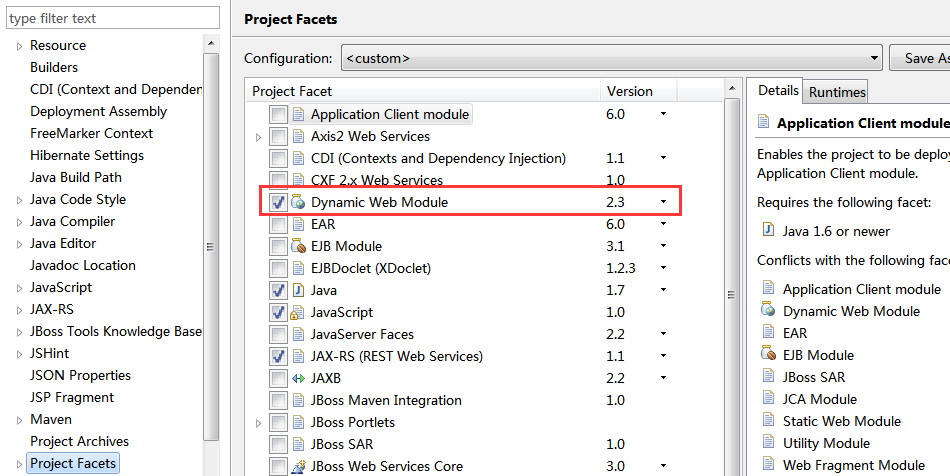
Task: Click the JAX-RS facet icon
Action: click(297, 356)
